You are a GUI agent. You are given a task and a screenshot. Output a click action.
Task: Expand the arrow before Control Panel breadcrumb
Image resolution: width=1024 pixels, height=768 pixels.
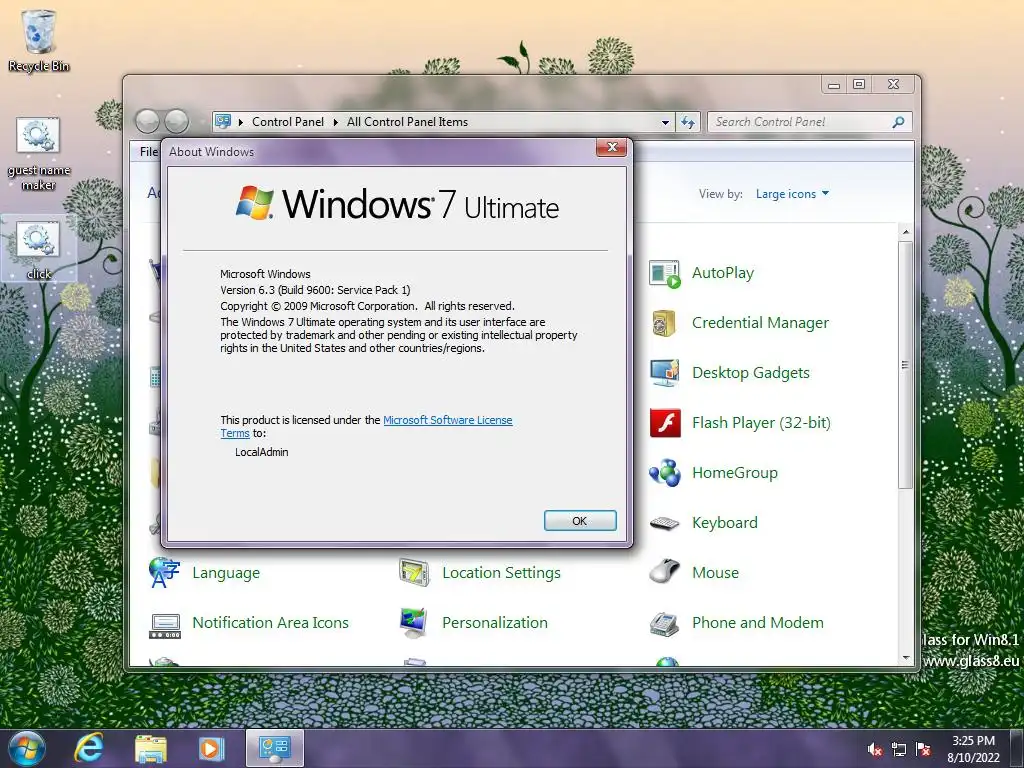point(241,122)
